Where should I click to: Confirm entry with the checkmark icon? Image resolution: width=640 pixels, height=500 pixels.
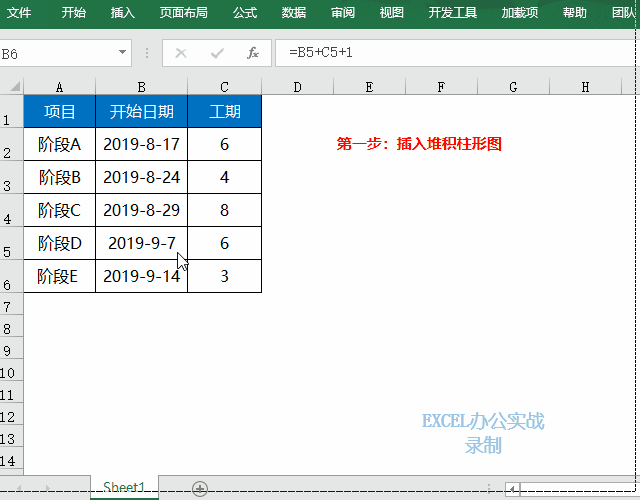(217, 53)
